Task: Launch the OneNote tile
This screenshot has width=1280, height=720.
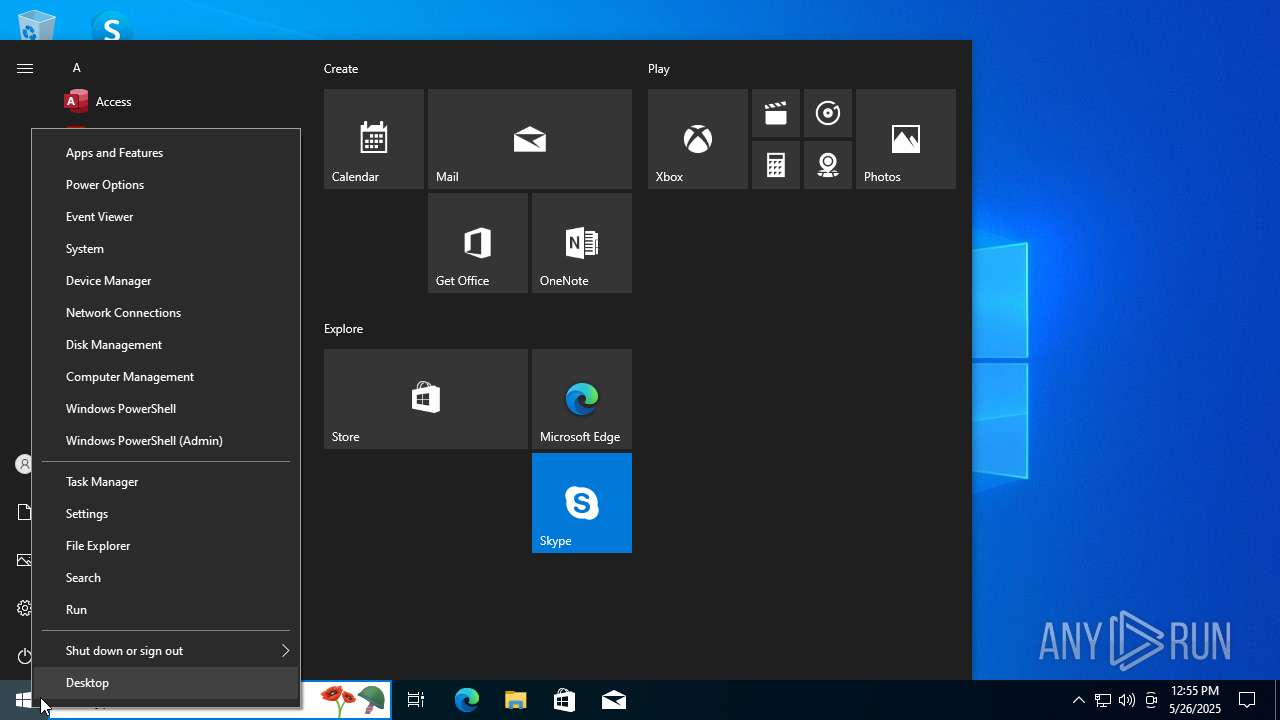Action: click(x=582, y=243)
